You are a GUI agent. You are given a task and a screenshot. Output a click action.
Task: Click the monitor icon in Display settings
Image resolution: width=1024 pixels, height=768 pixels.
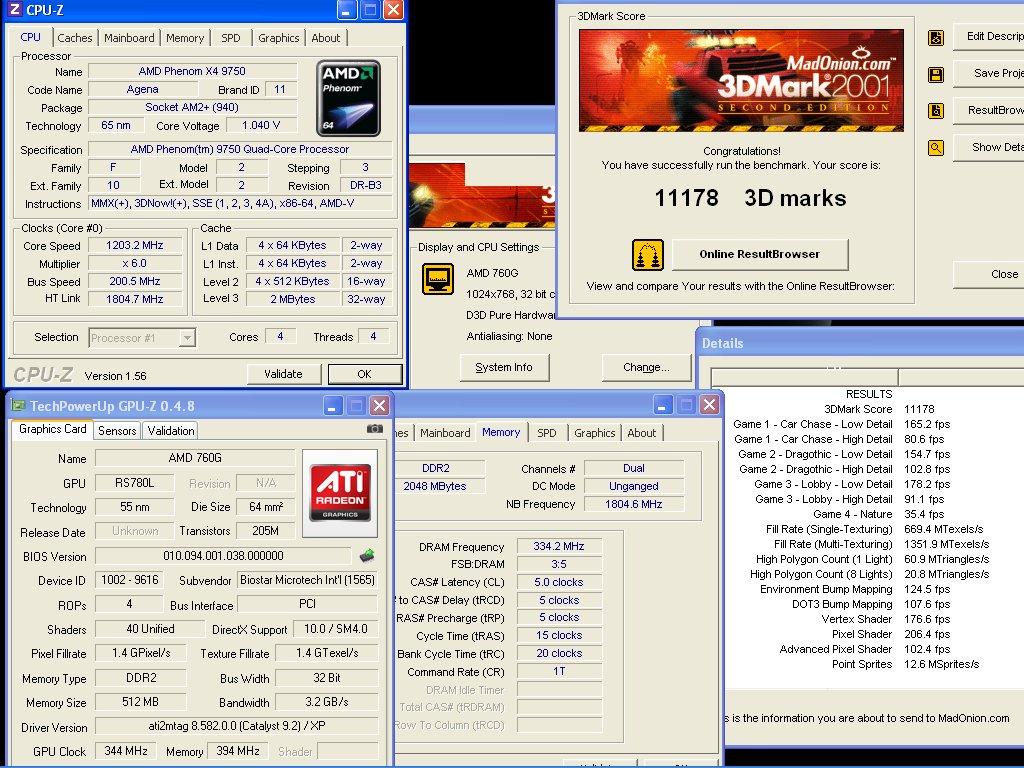coord(438,279)
